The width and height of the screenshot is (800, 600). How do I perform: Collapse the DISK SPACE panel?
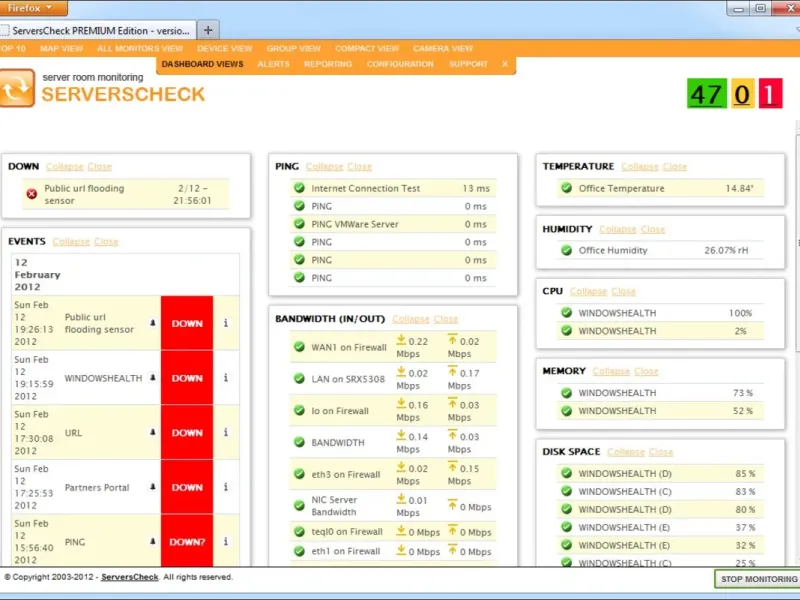(626, 452)
